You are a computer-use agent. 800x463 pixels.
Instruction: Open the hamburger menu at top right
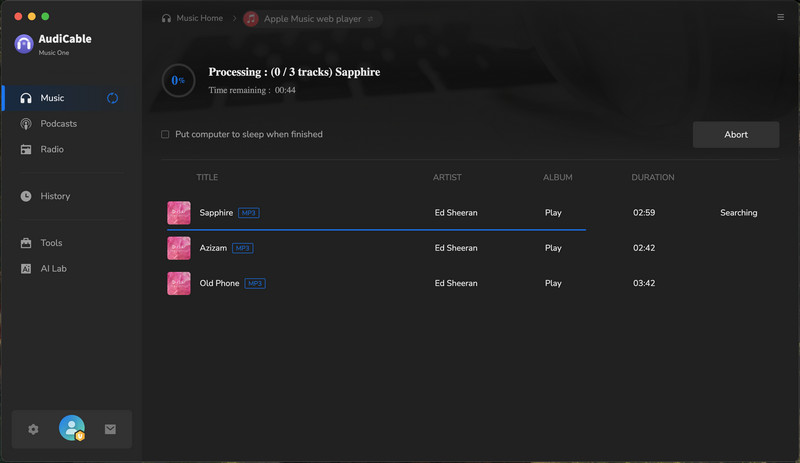(781, 17)
